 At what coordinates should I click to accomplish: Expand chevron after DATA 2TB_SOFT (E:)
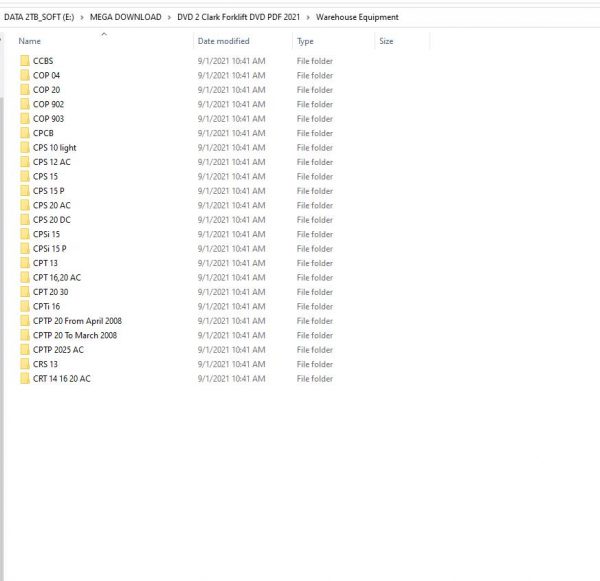pos(82,18)
